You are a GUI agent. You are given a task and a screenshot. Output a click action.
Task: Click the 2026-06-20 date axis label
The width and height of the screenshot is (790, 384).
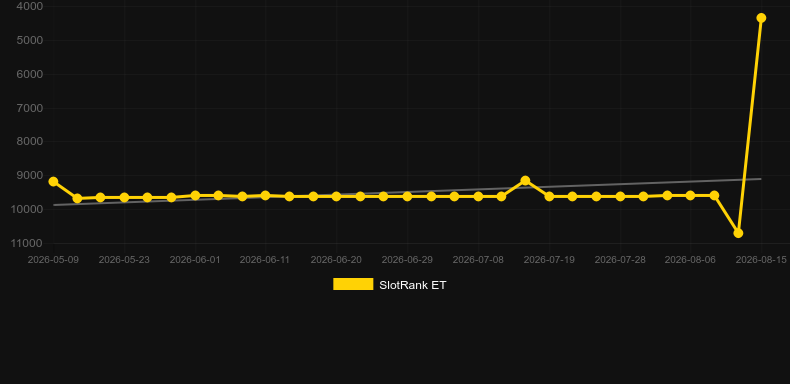pos(336,260)
